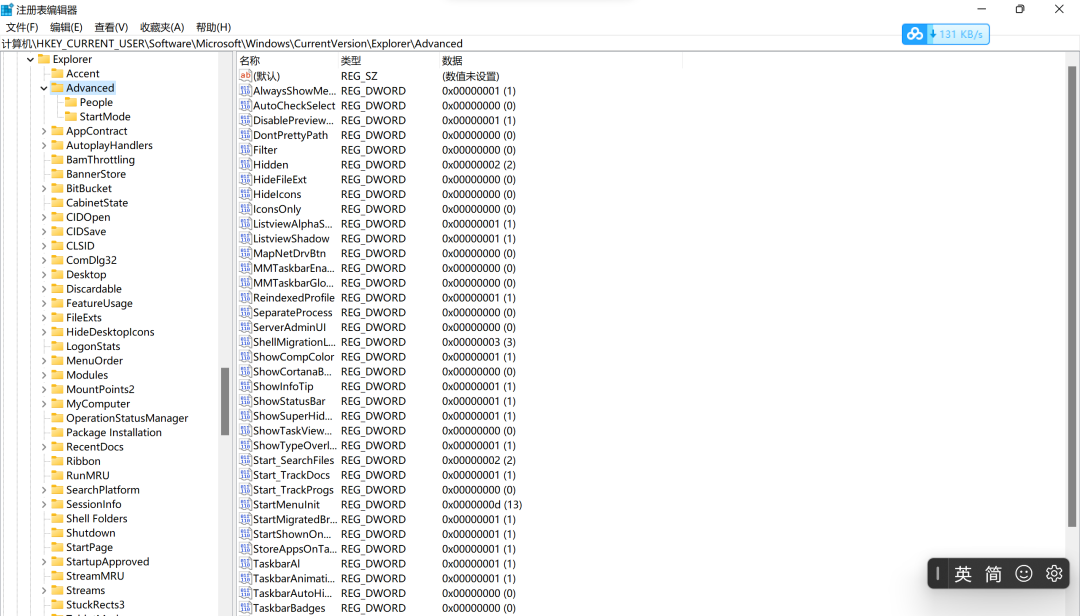The image size is (1080, 616).
Task: Select the Shell Folders key
Action: click(x=96, y=519)
